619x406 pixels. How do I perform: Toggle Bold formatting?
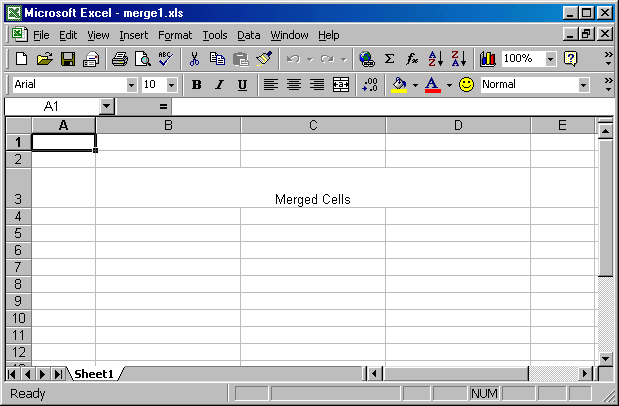click(x=196, y=85)
